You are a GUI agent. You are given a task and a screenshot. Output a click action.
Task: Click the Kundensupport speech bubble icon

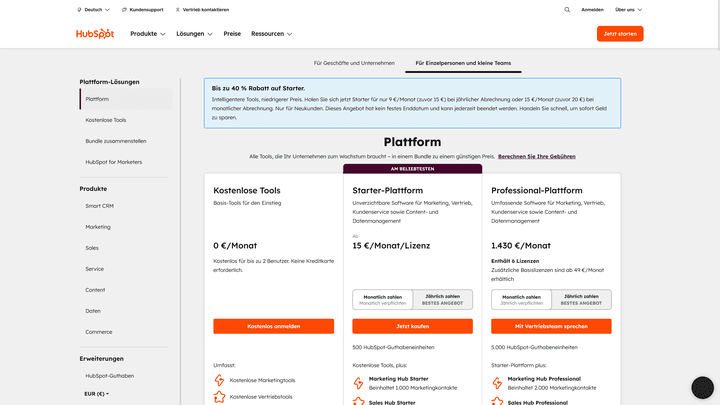click(124, 10)
